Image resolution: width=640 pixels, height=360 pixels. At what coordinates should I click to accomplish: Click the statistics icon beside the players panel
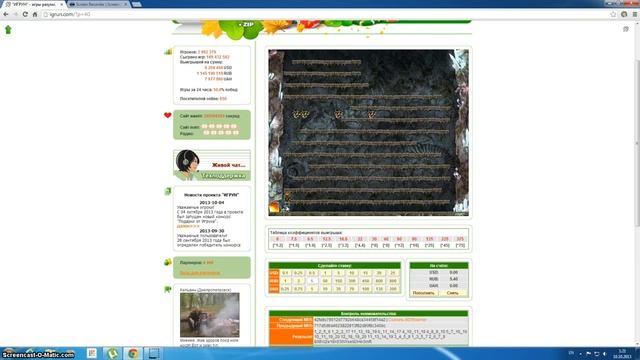click(168, 51)
